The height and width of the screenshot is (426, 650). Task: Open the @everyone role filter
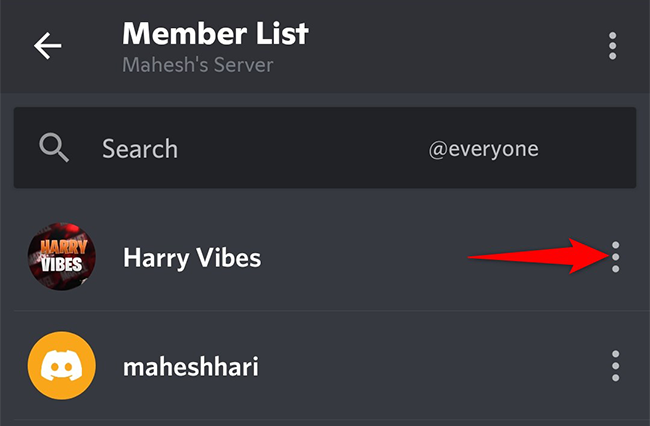click(x=484, y=149)
